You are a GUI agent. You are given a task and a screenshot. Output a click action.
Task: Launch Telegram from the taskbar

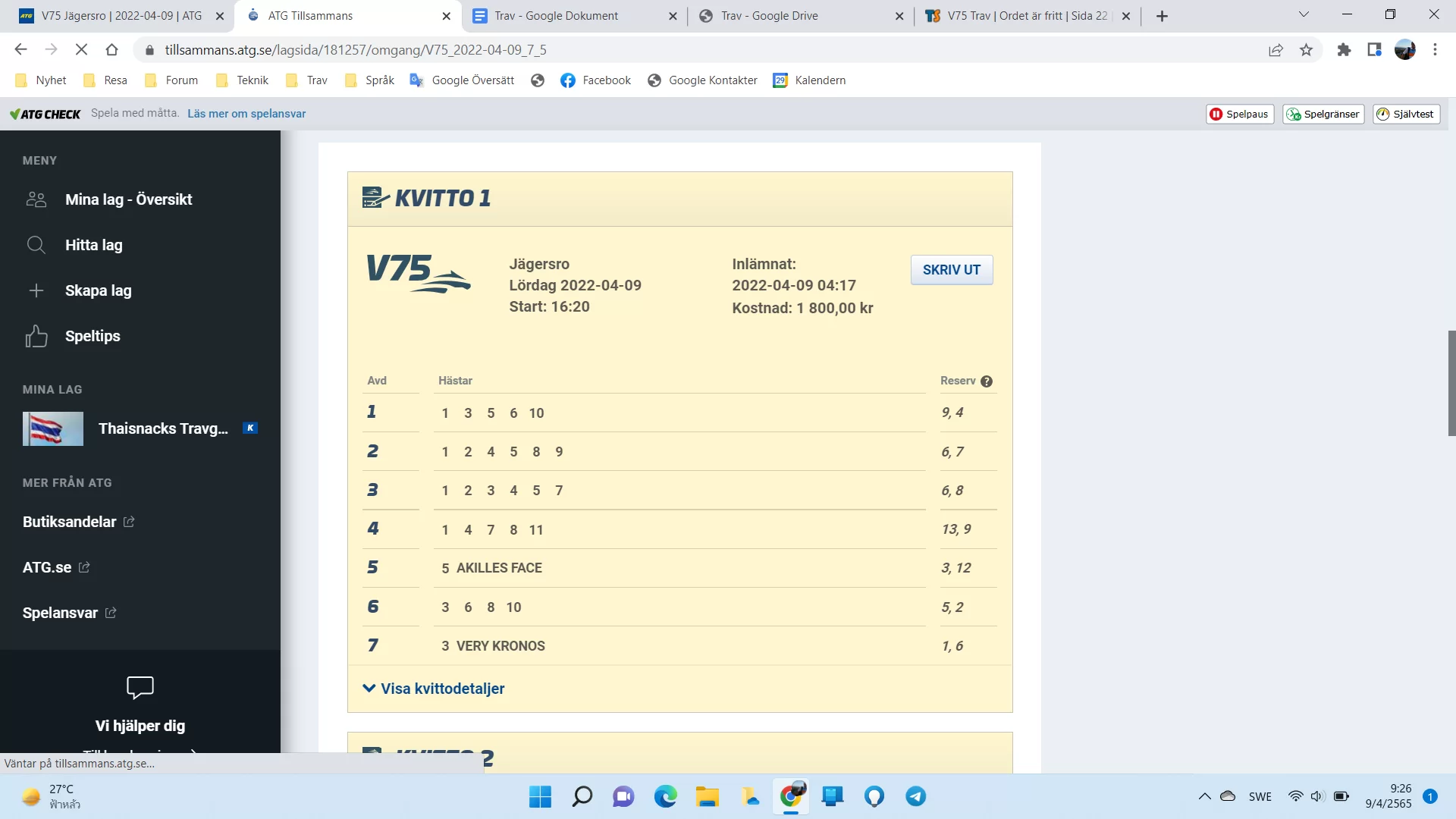coord(915,796)
